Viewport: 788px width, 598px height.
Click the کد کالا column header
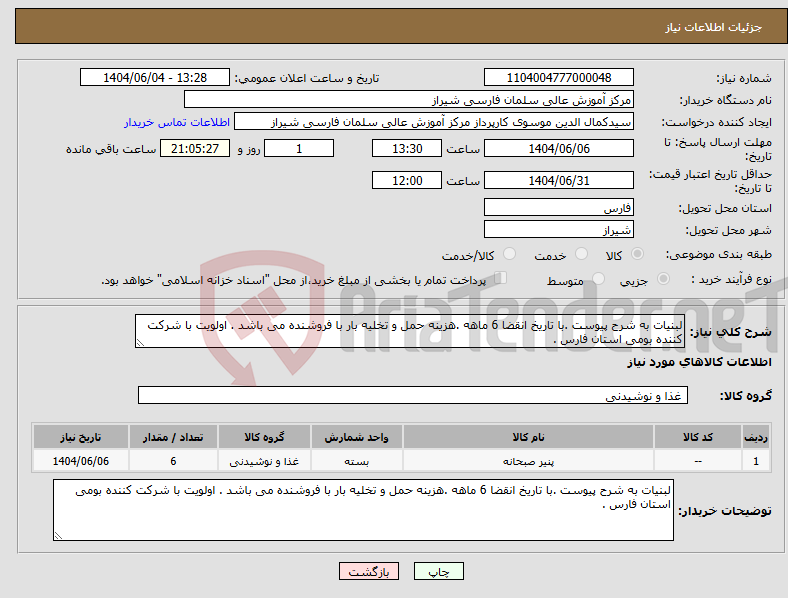tap(698, 437)
